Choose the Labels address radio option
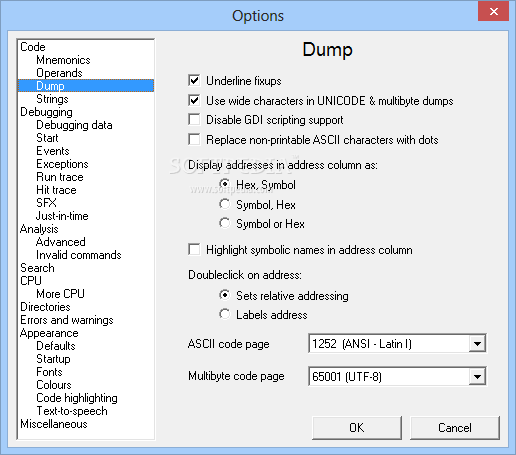This screenshot has height=455, width=516. [225, 314]
